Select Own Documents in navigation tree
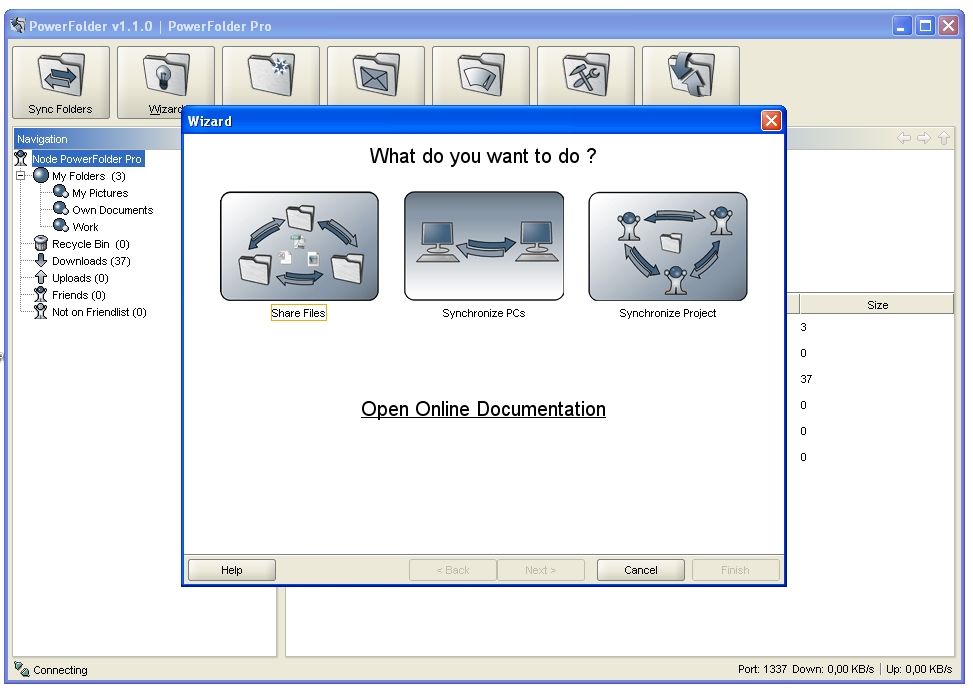Image resolution: width=973 pixels, height=696 pixels. coord(112,210)
